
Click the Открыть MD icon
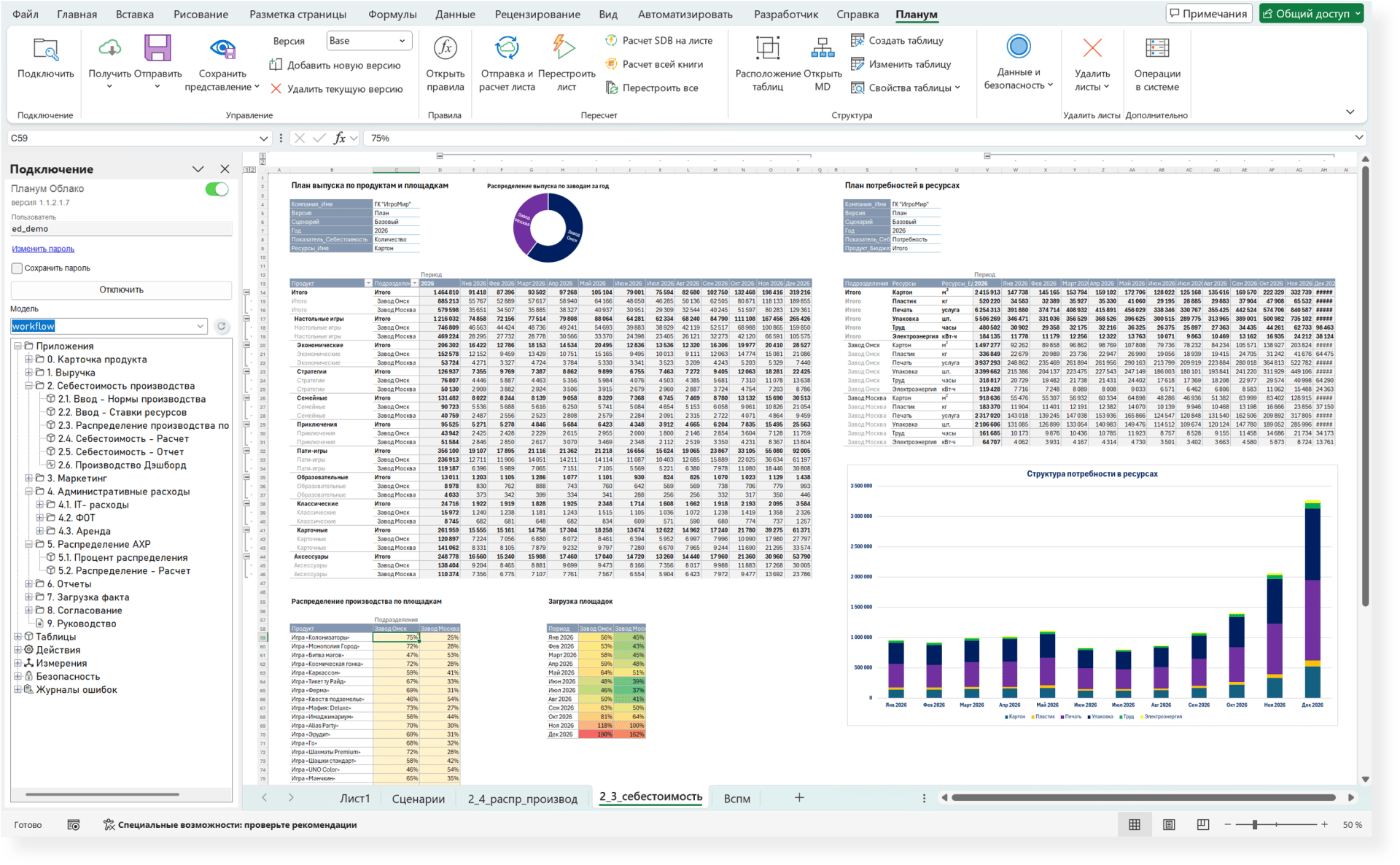coord(822,49)
